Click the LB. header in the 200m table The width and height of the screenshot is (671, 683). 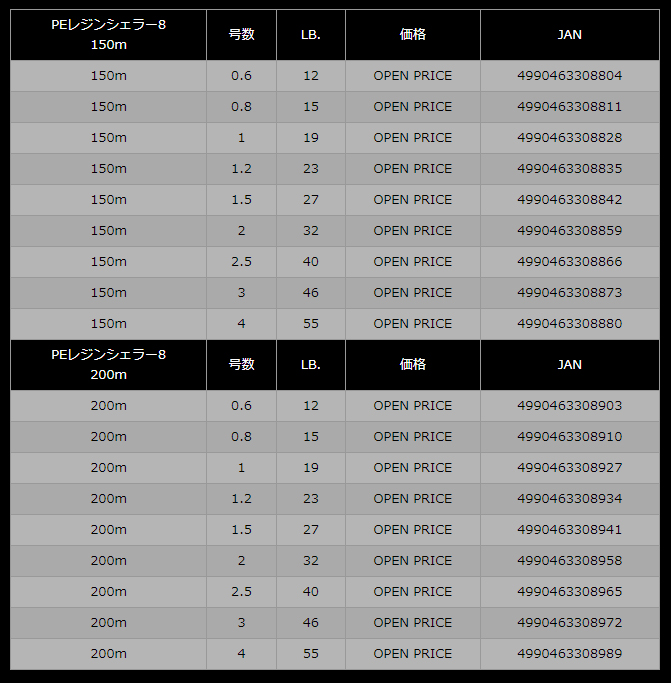click(x=311, y=365)
